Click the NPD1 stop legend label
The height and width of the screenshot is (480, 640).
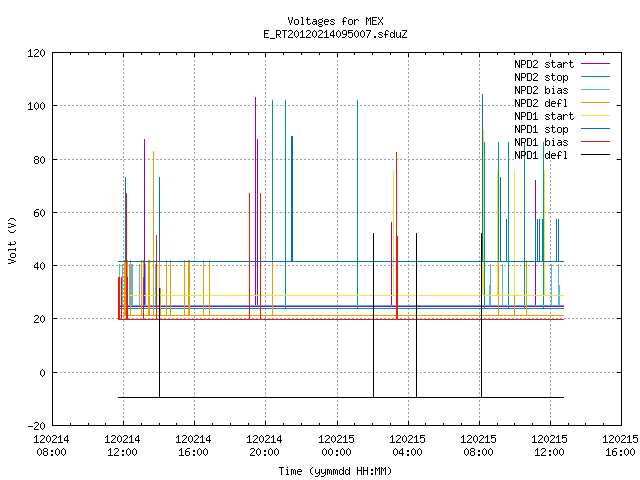point(541,129)
